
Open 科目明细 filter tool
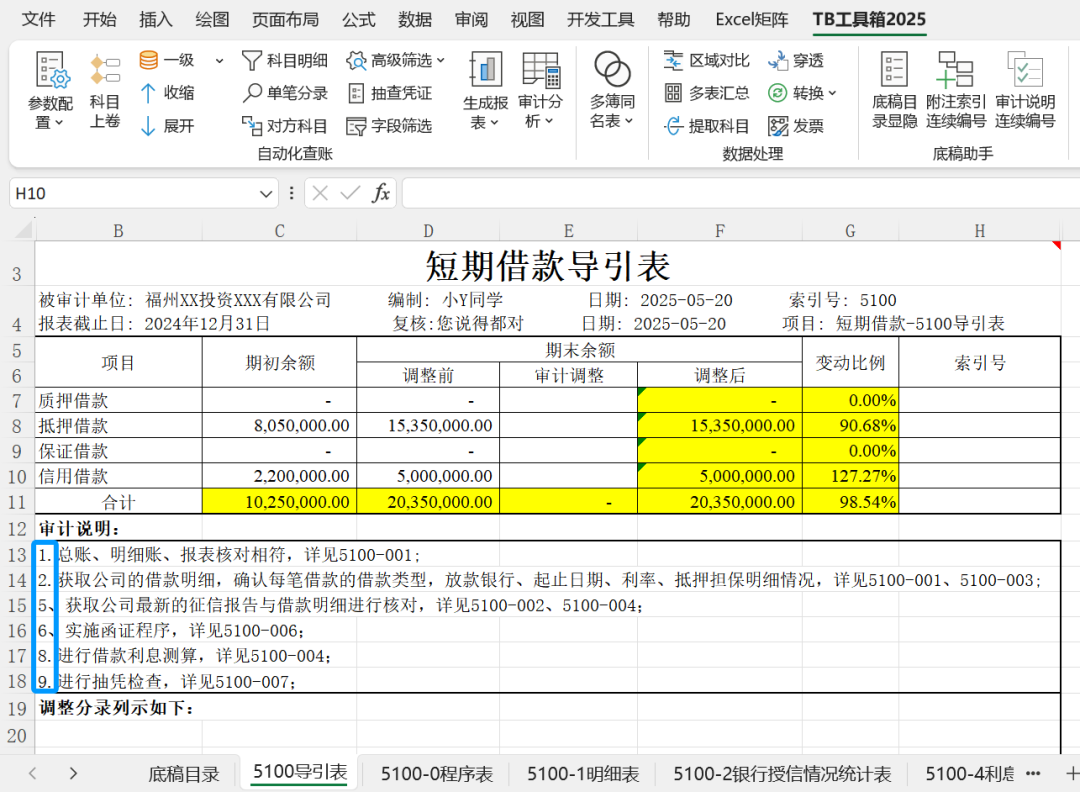pyautogui.click(x=284, y=61)
